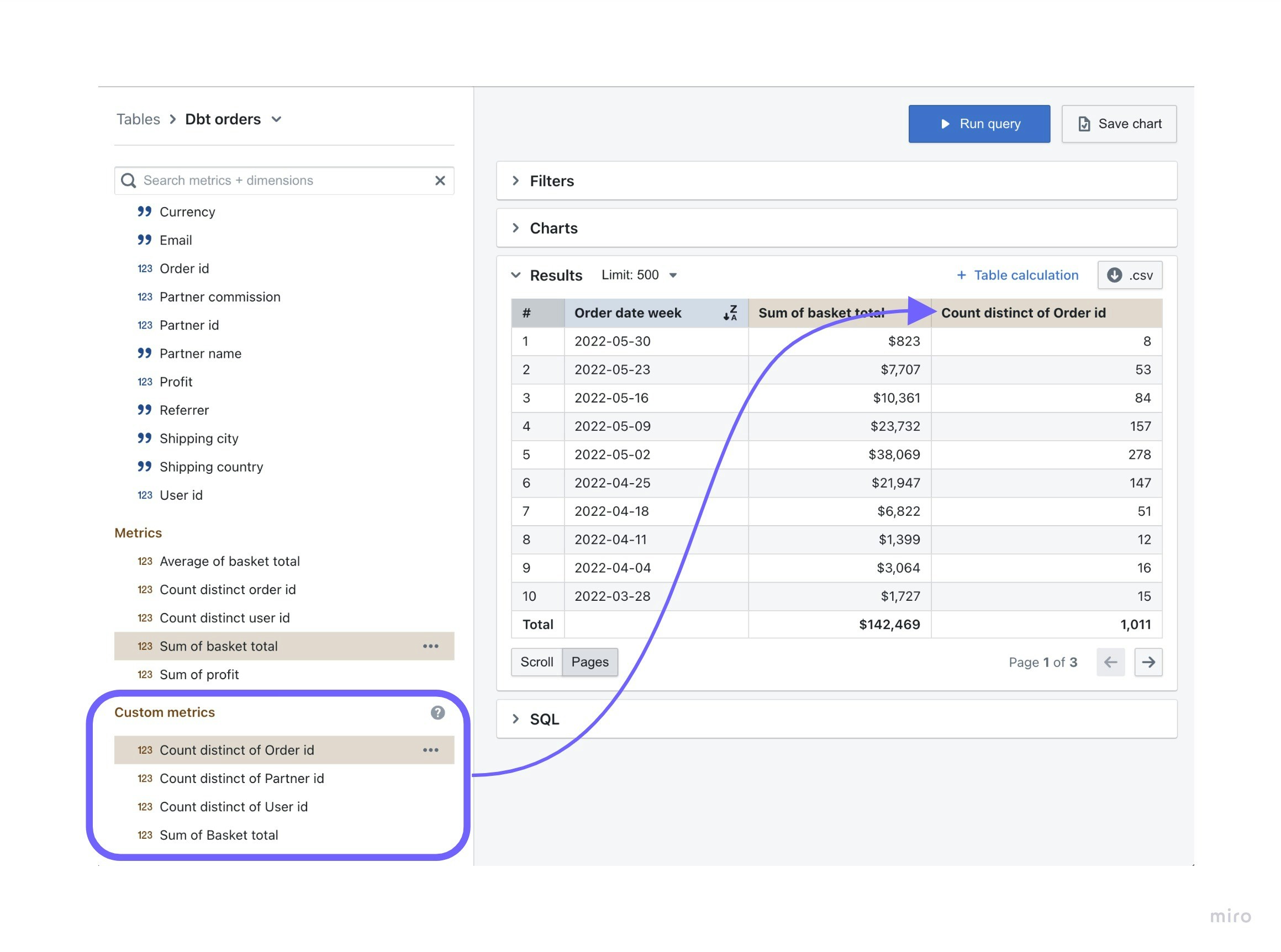The width and height of the screenshot is (1281, 952).
Task: Click the sort Z-A icon on Order date week
Action: [730, 313]
